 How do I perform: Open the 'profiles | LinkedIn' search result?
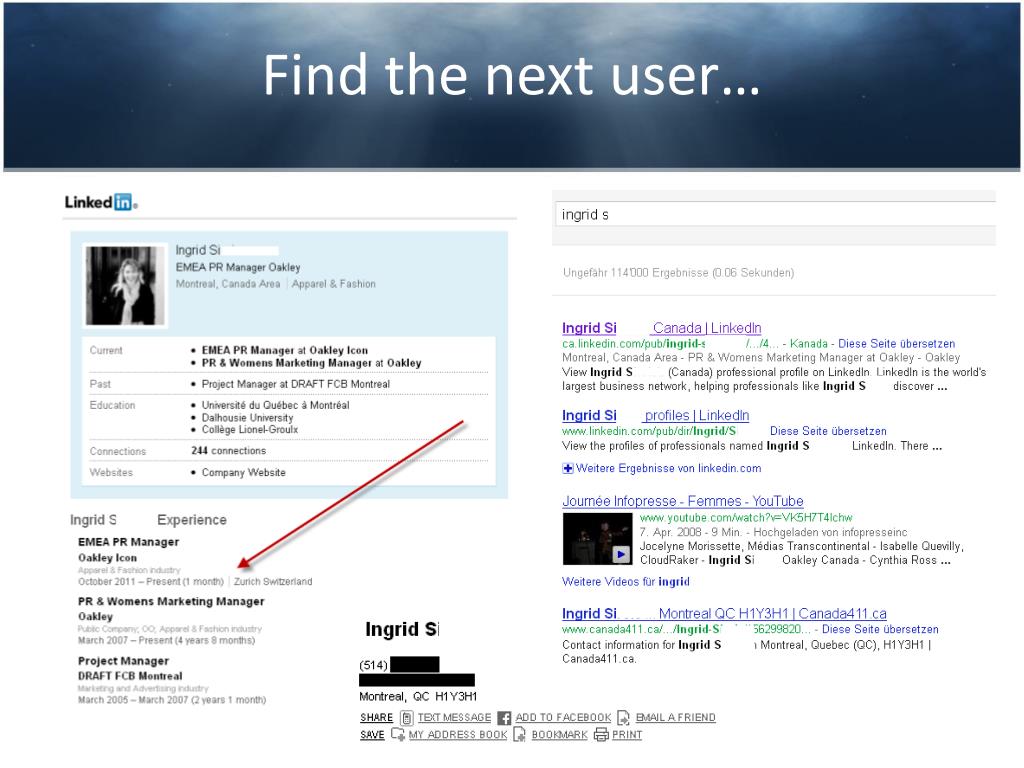click(x=656, y=415)
